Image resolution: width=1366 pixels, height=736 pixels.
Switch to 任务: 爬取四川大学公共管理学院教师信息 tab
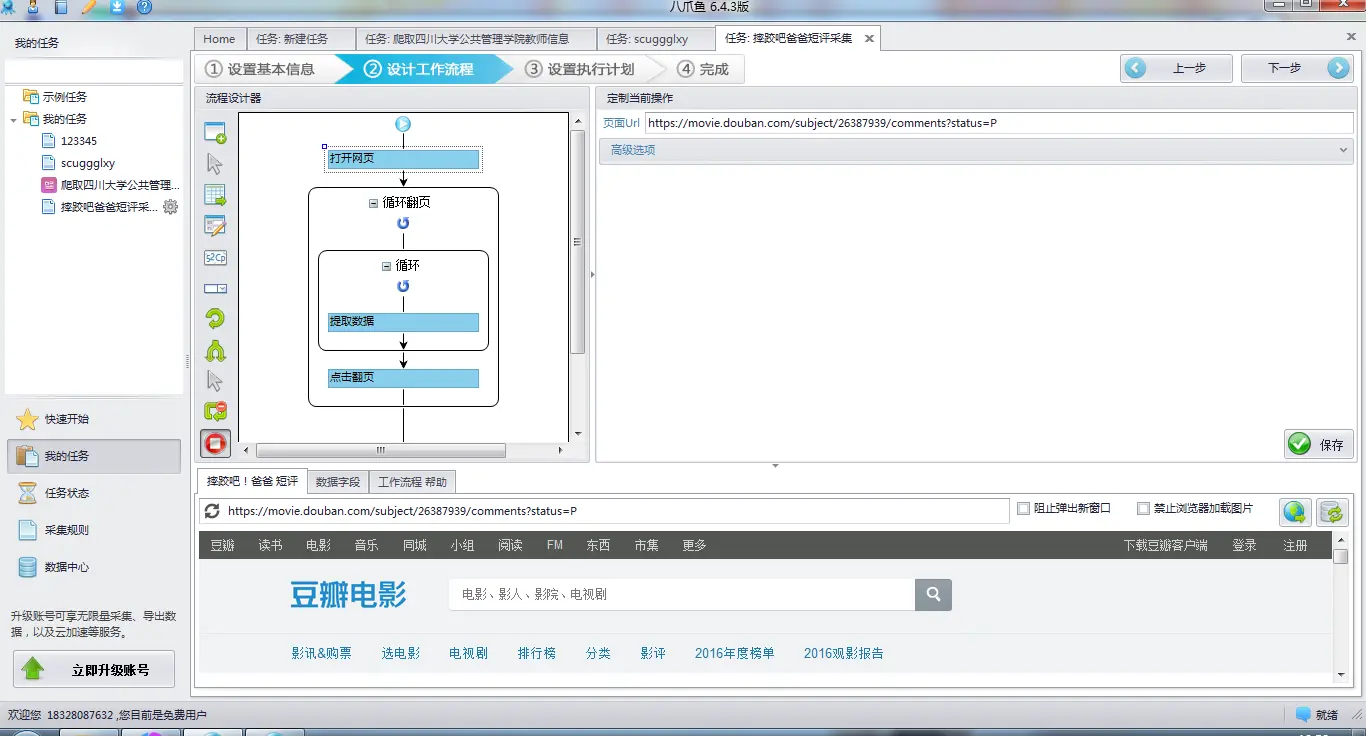pos(476,39)
